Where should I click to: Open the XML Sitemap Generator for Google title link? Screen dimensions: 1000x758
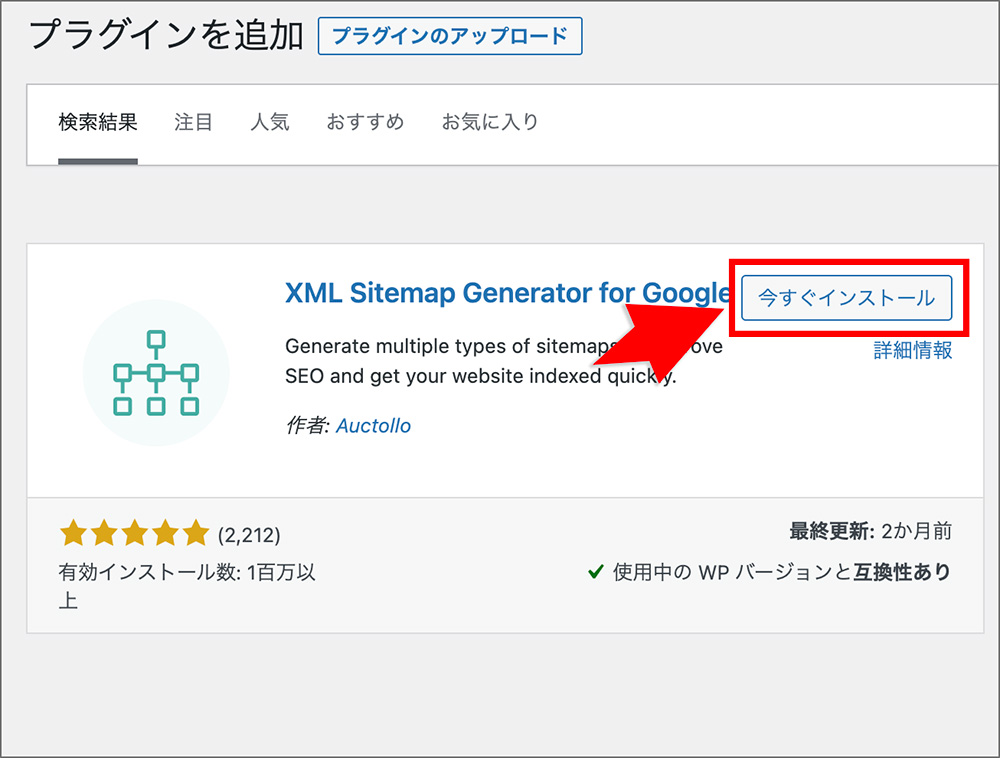507,293
